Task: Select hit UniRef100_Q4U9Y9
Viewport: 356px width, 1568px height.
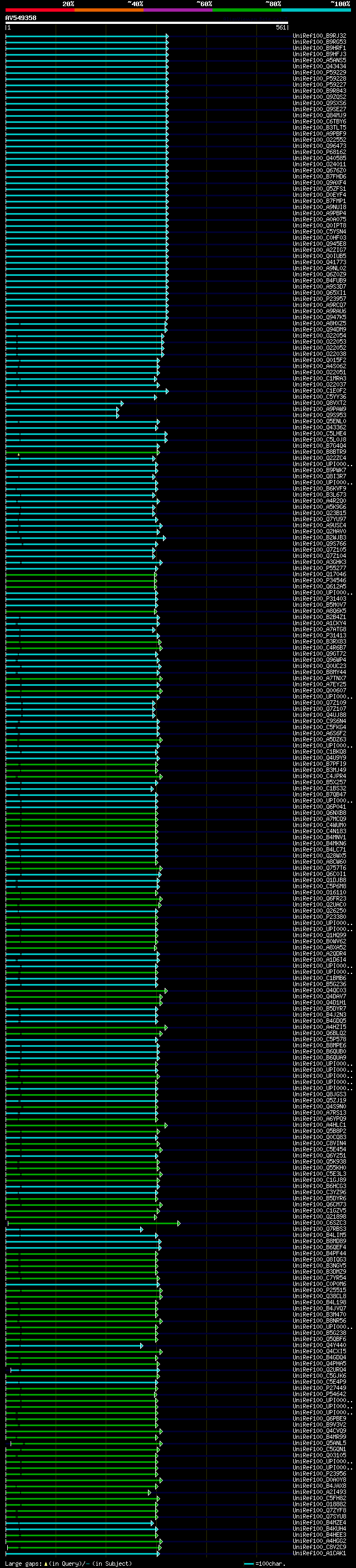Action: point(319,758)
